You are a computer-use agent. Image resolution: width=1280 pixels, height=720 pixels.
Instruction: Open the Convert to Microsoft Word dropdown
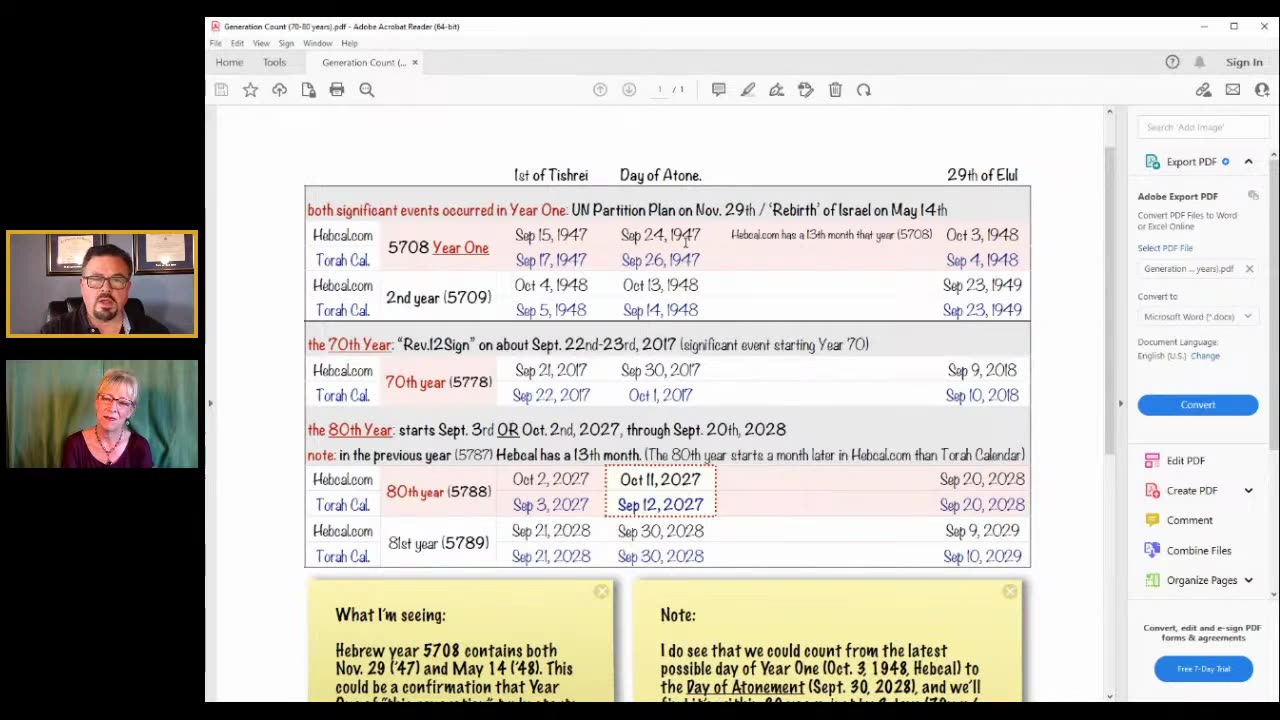[x=1198, y=317]
